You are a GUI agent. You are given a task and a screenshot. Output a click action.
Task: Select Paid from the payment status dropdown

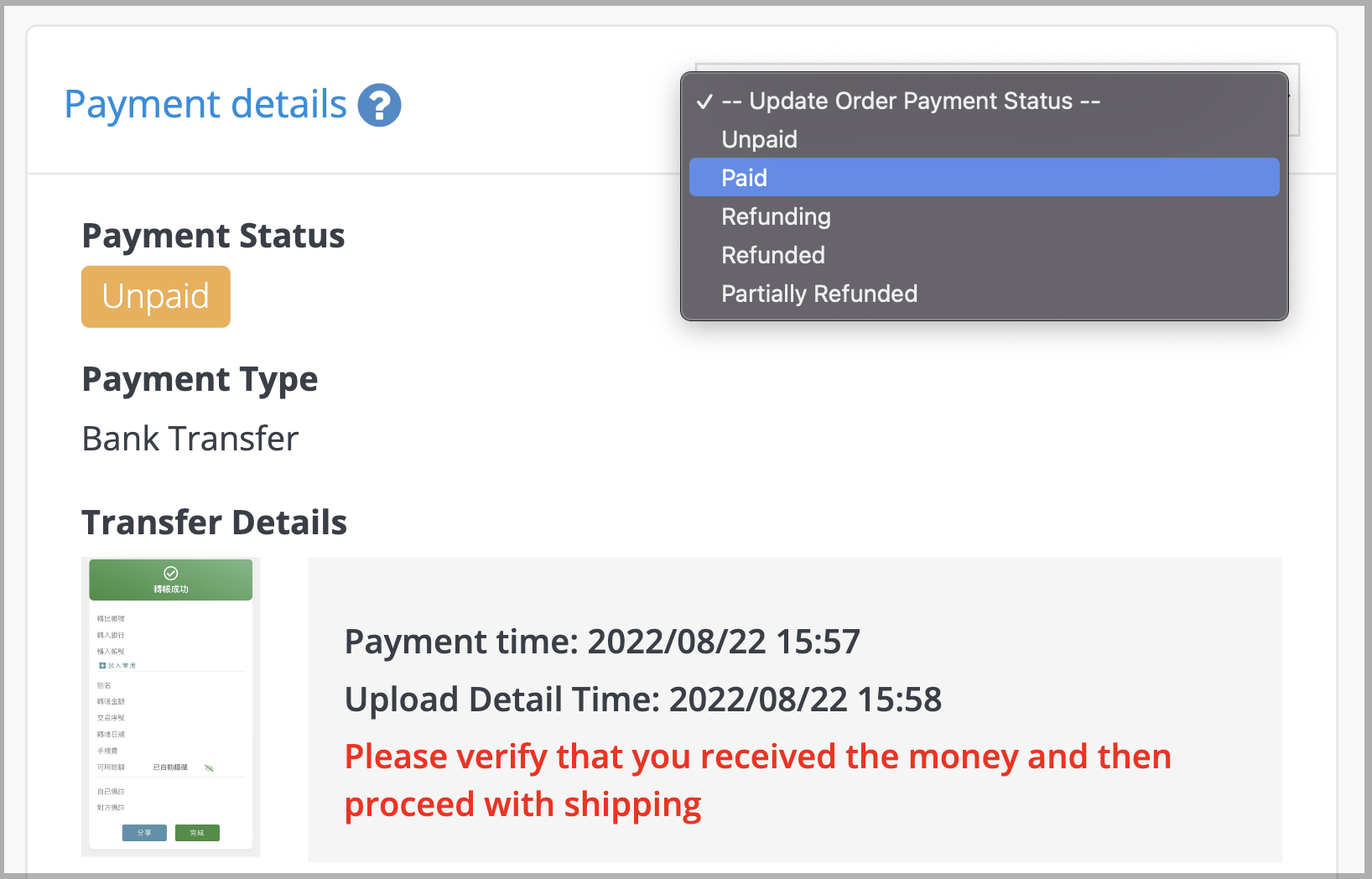point(984,178)
